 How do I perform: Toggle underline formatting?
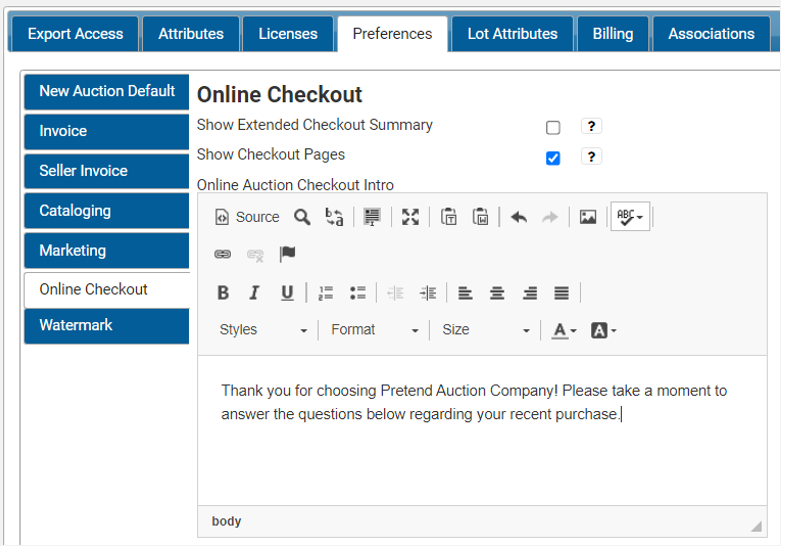pyautogui.click(x=287, y=292)
